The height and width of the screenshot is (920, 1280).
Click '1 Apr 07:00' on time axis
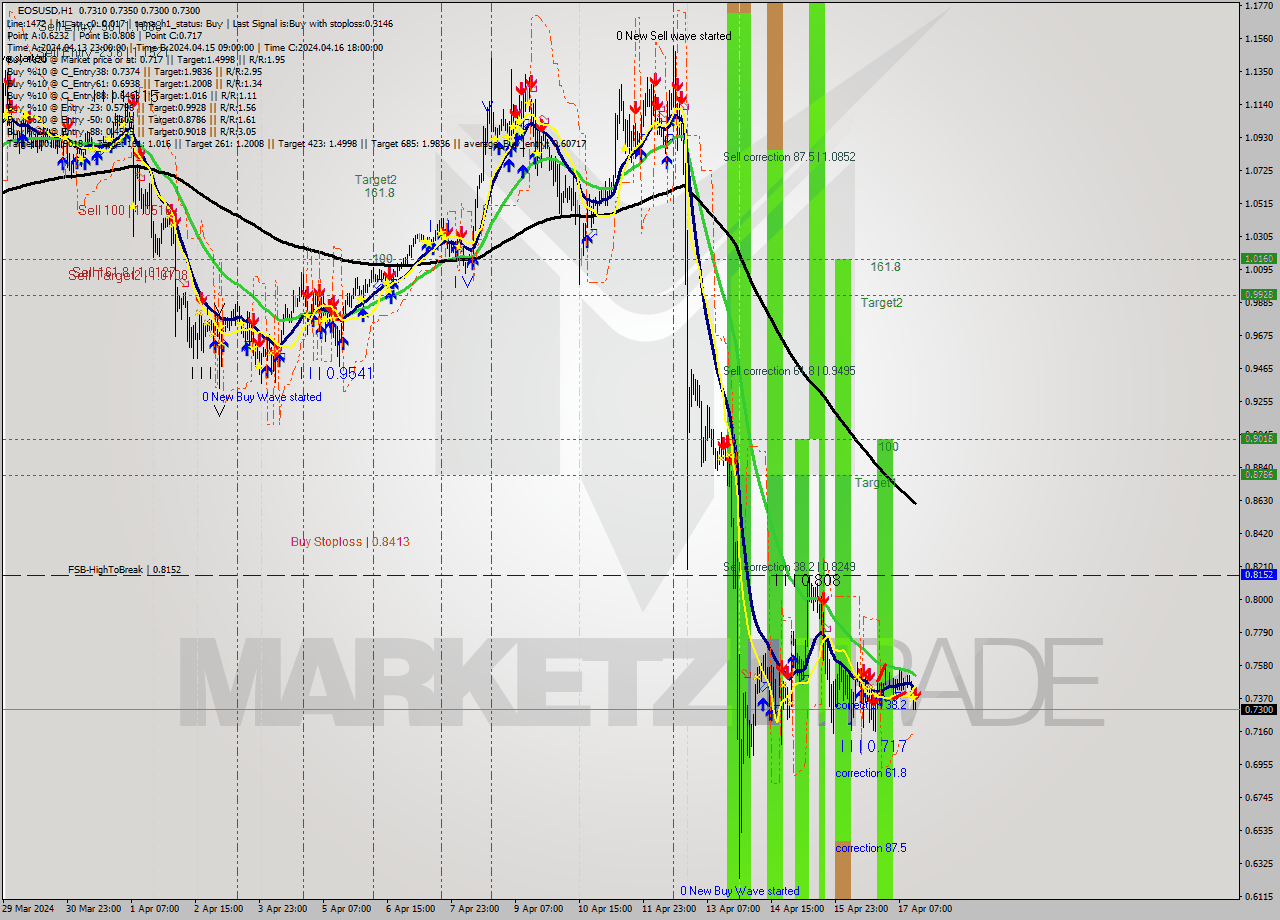tap(154, 909)
